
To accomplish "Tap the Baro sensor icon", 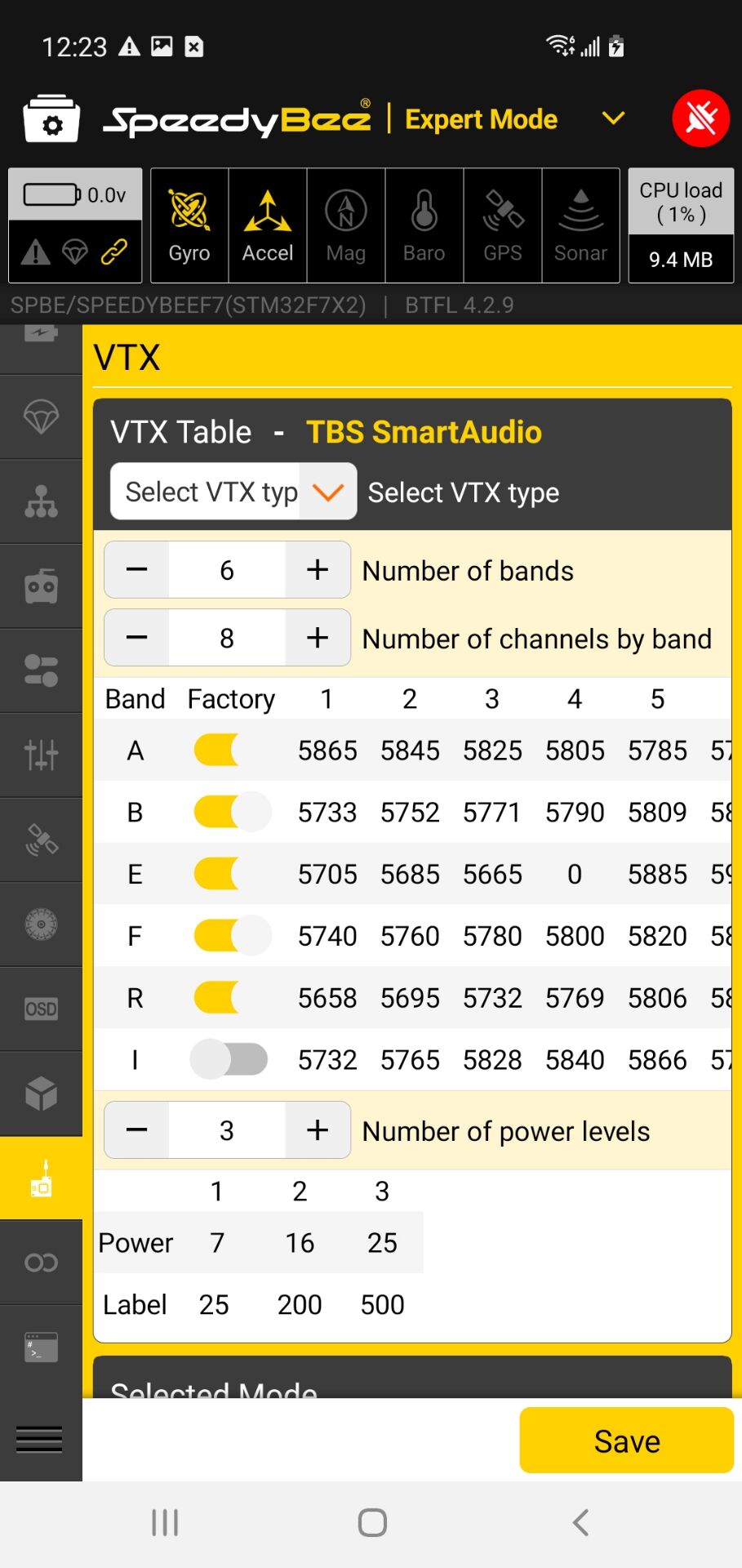I will pyautogui.click(x=424, y=225).
